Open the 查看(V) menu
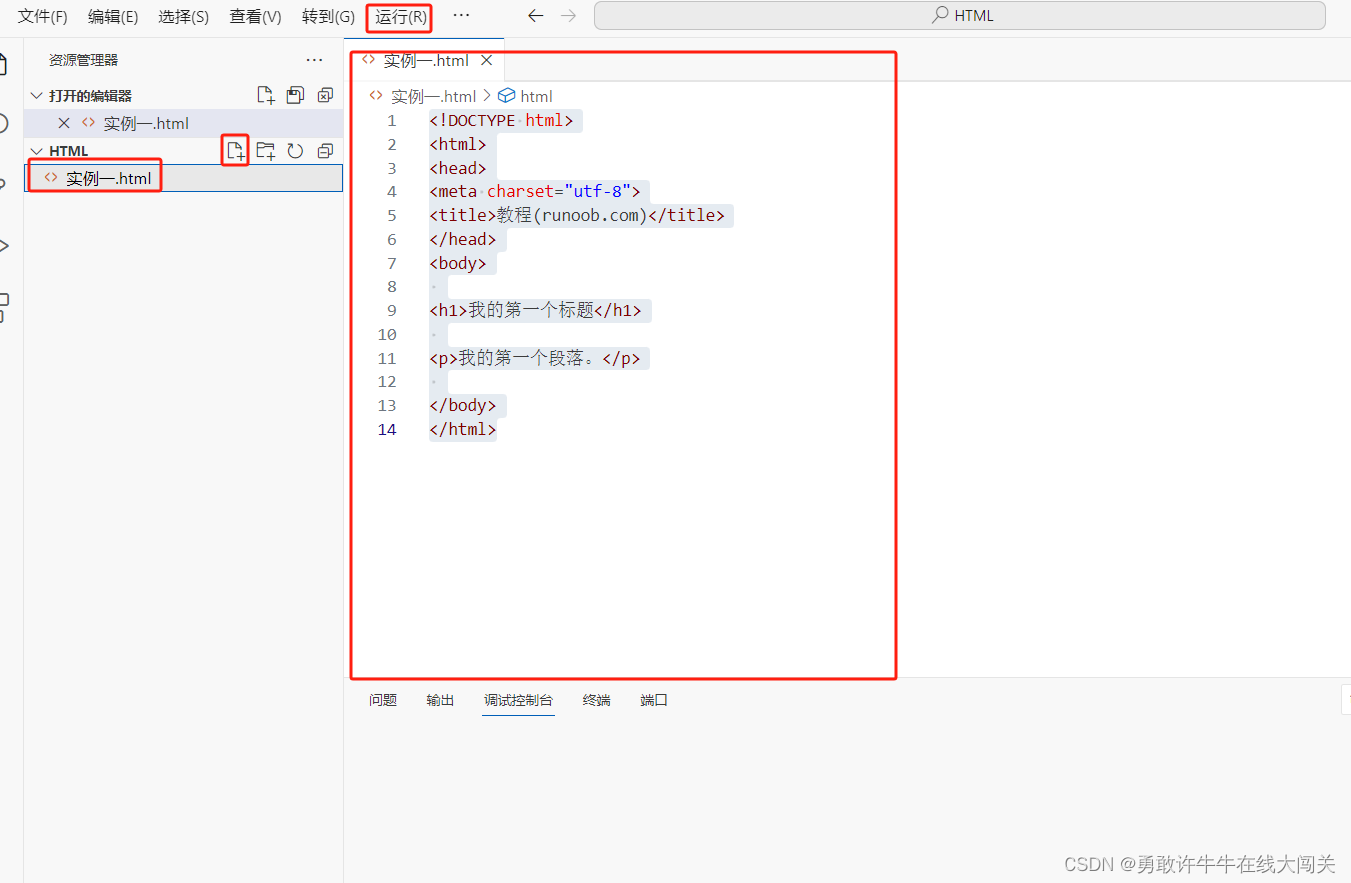 [255, 16]
